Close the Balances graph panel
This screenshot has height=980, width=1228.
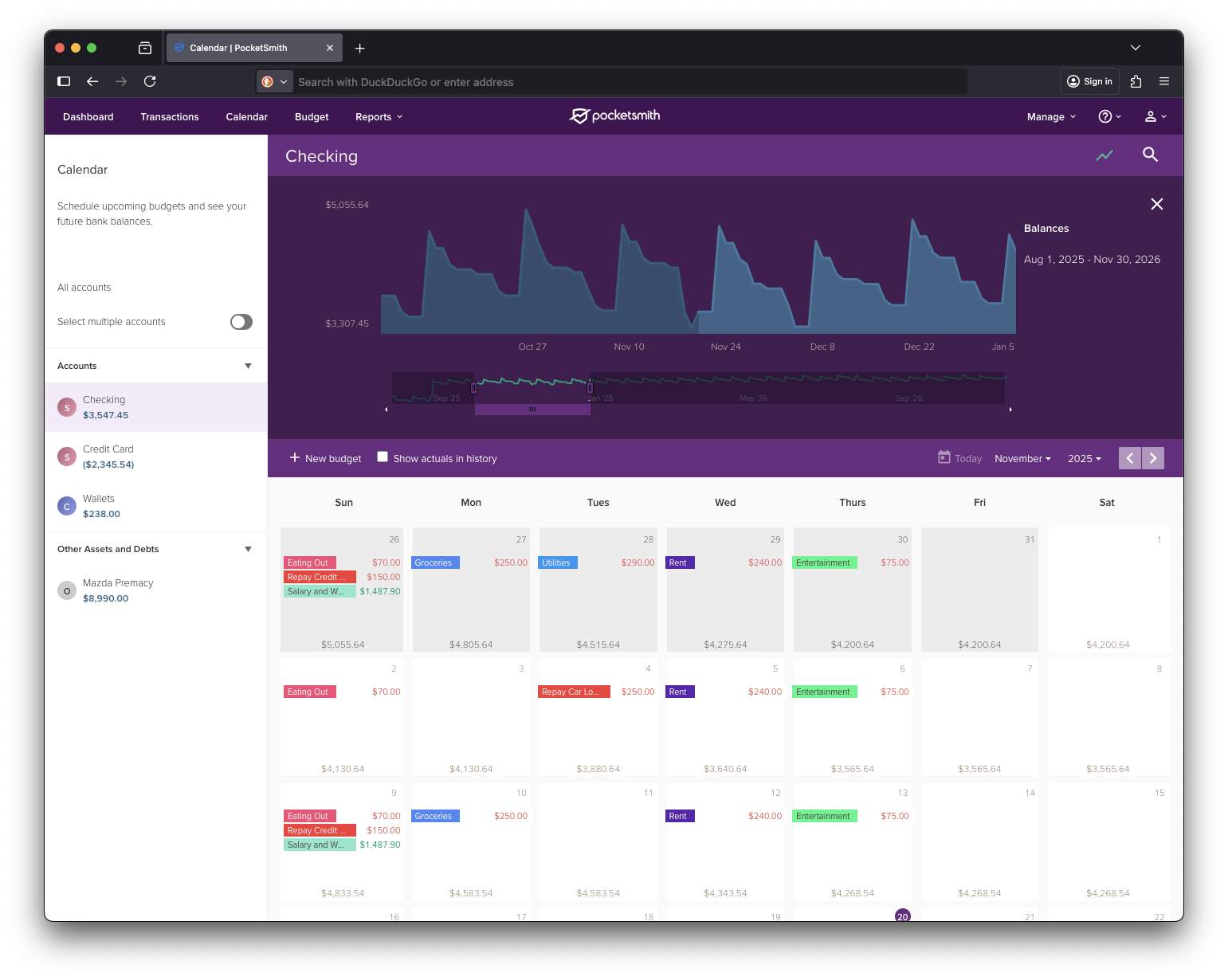(1156, 204)
